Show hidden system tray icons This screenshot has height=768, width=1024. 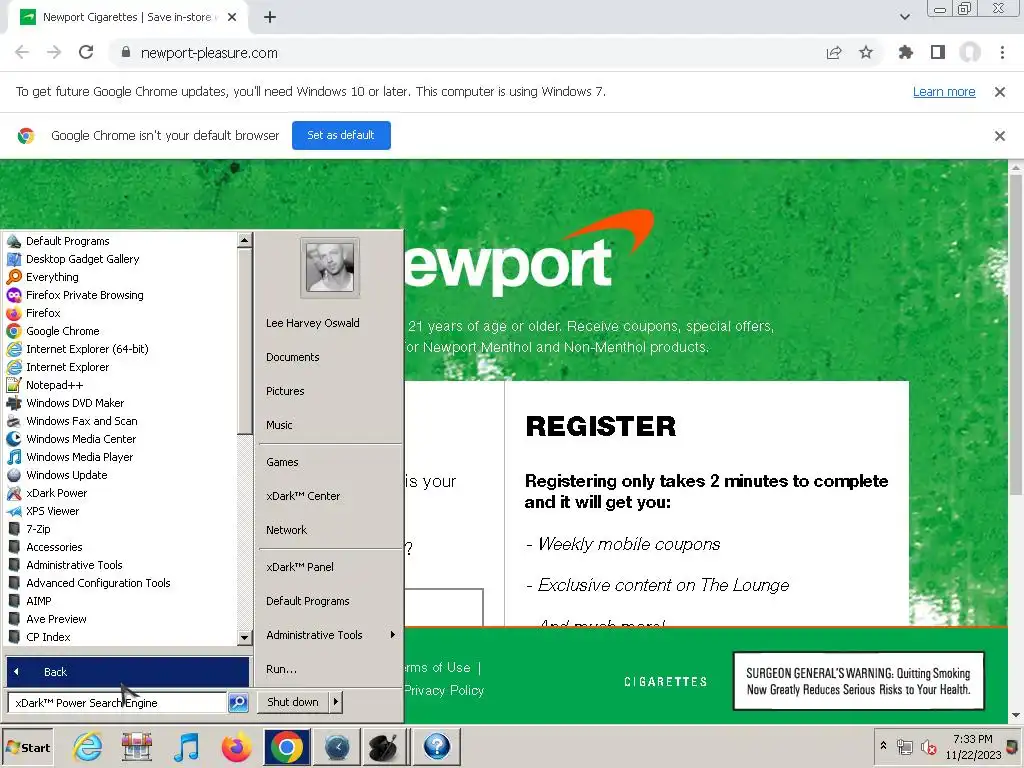point(884,745)
